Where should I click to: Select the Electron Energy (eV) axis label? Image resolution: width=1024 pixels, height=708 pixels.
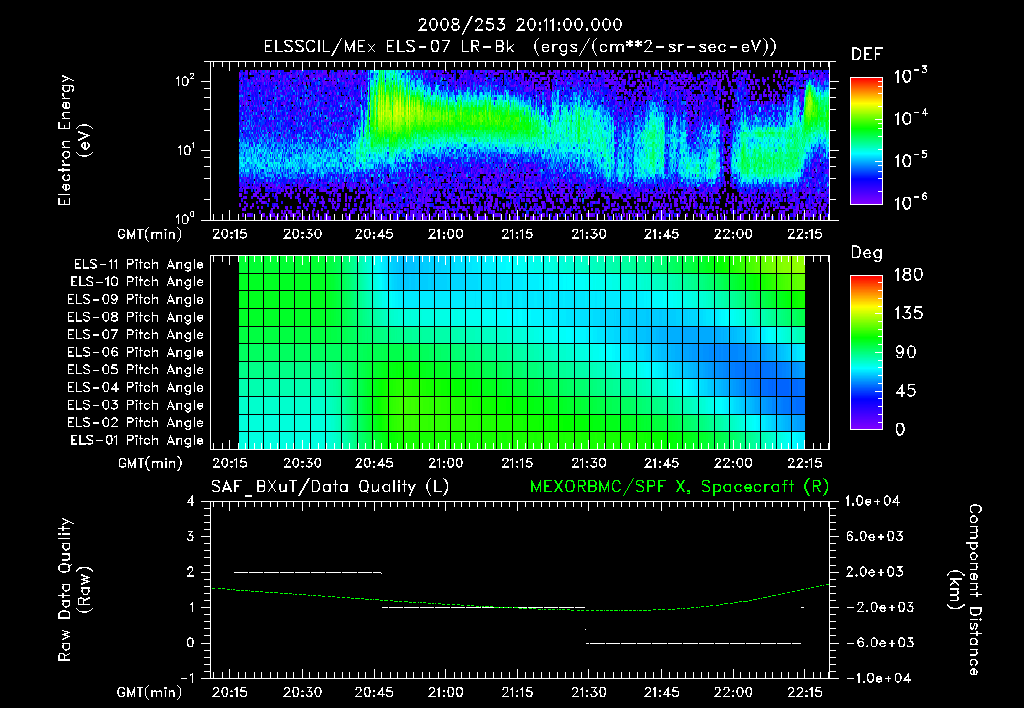click(x=74, y=140)
